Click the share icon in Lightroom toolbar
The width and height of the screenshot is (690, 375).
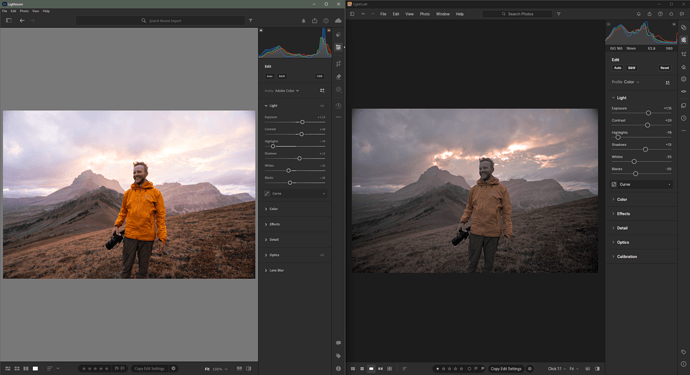point(315,21)
